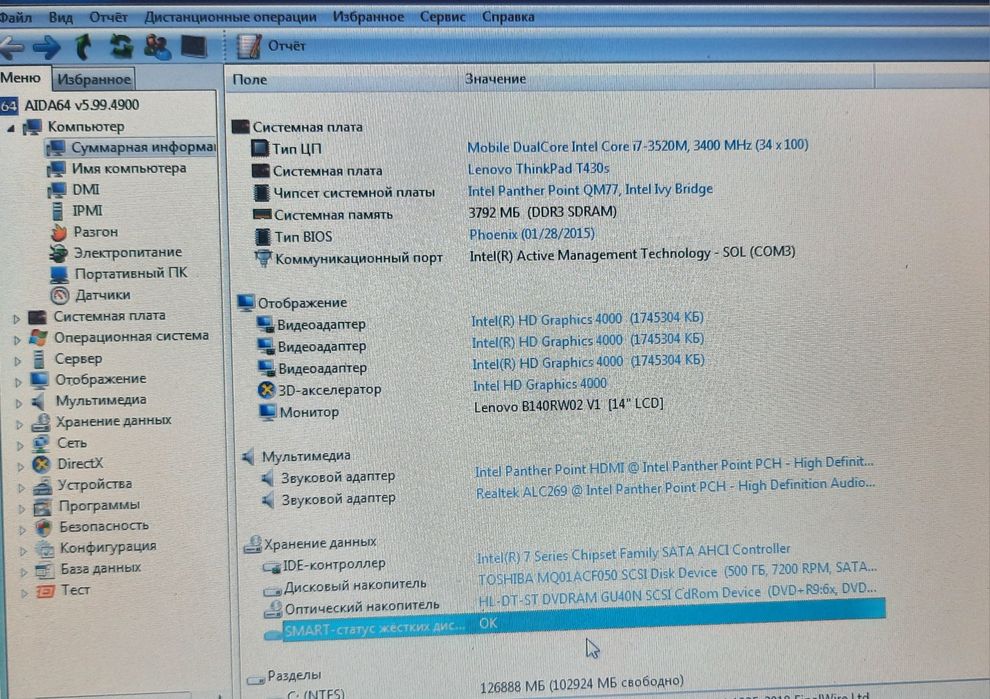The image size is (990, 699).
Task: Open the Phoenix (01/28/2015) BIOS link
Action: click(532, 234)
